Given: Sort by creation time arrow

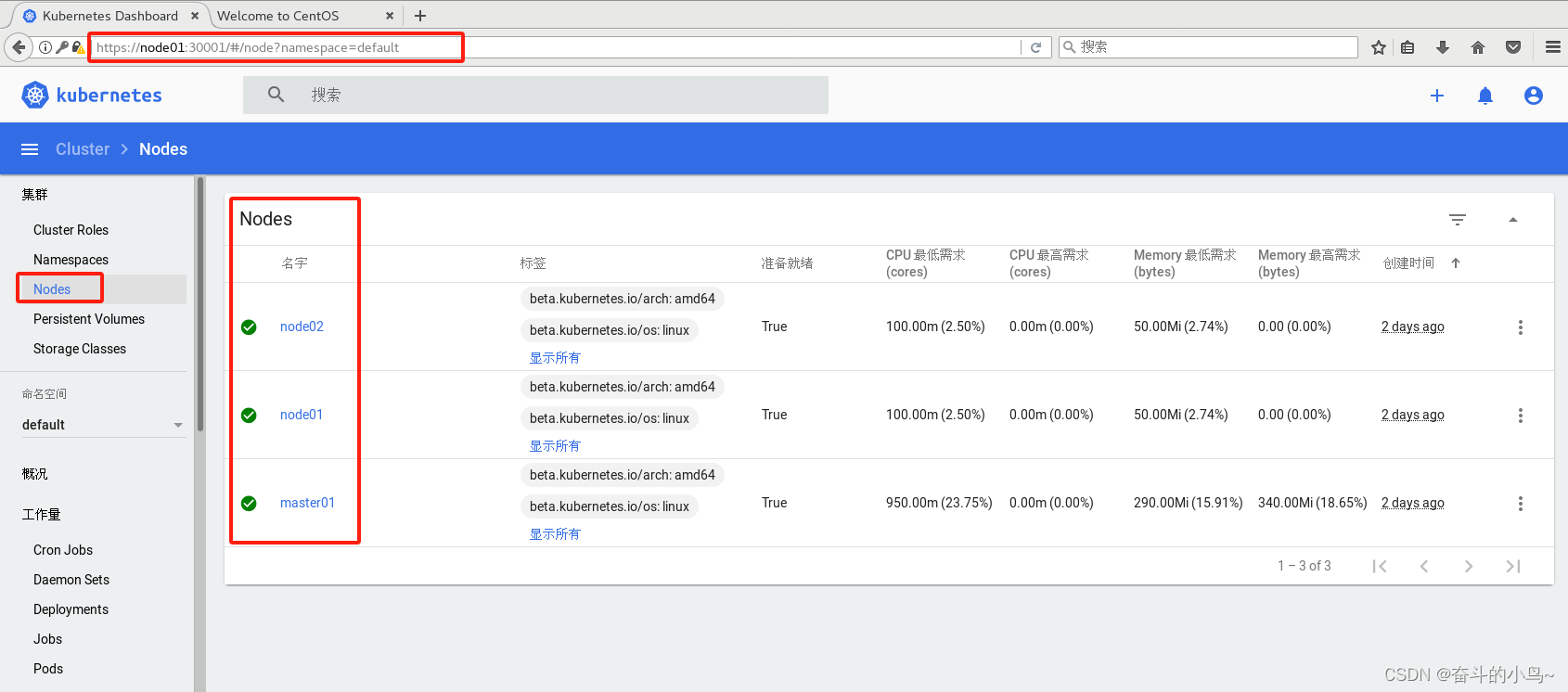Looking at the screenshot, I should tap(1456, 263).
